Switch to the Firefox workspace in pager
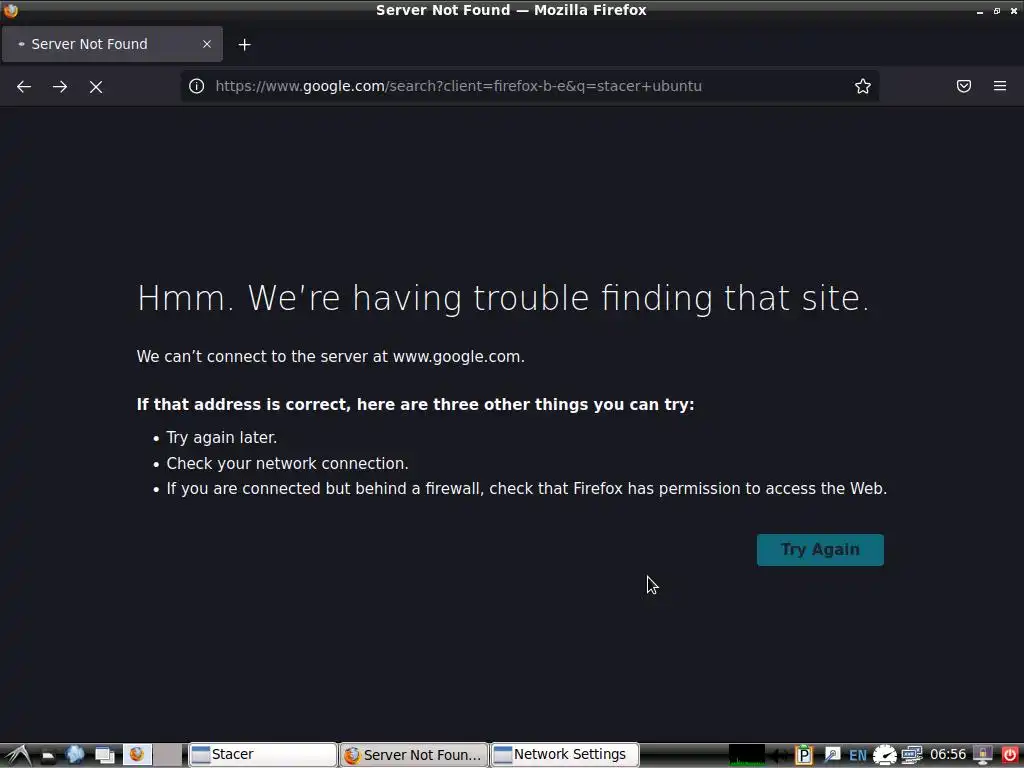Image resolution: width=1024 pixels, height=768 pixels. click(x=137, y=755)
